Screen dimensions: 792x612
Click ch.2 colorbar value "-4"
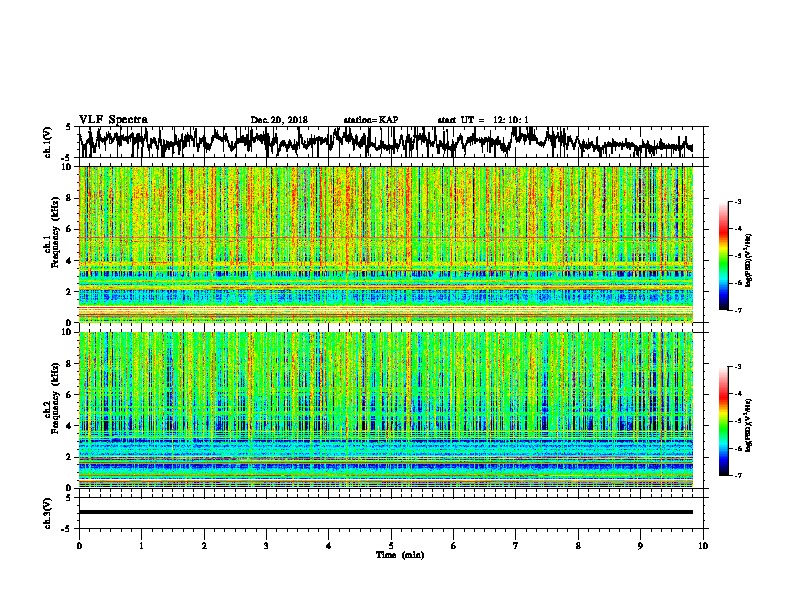coord(738,394)
